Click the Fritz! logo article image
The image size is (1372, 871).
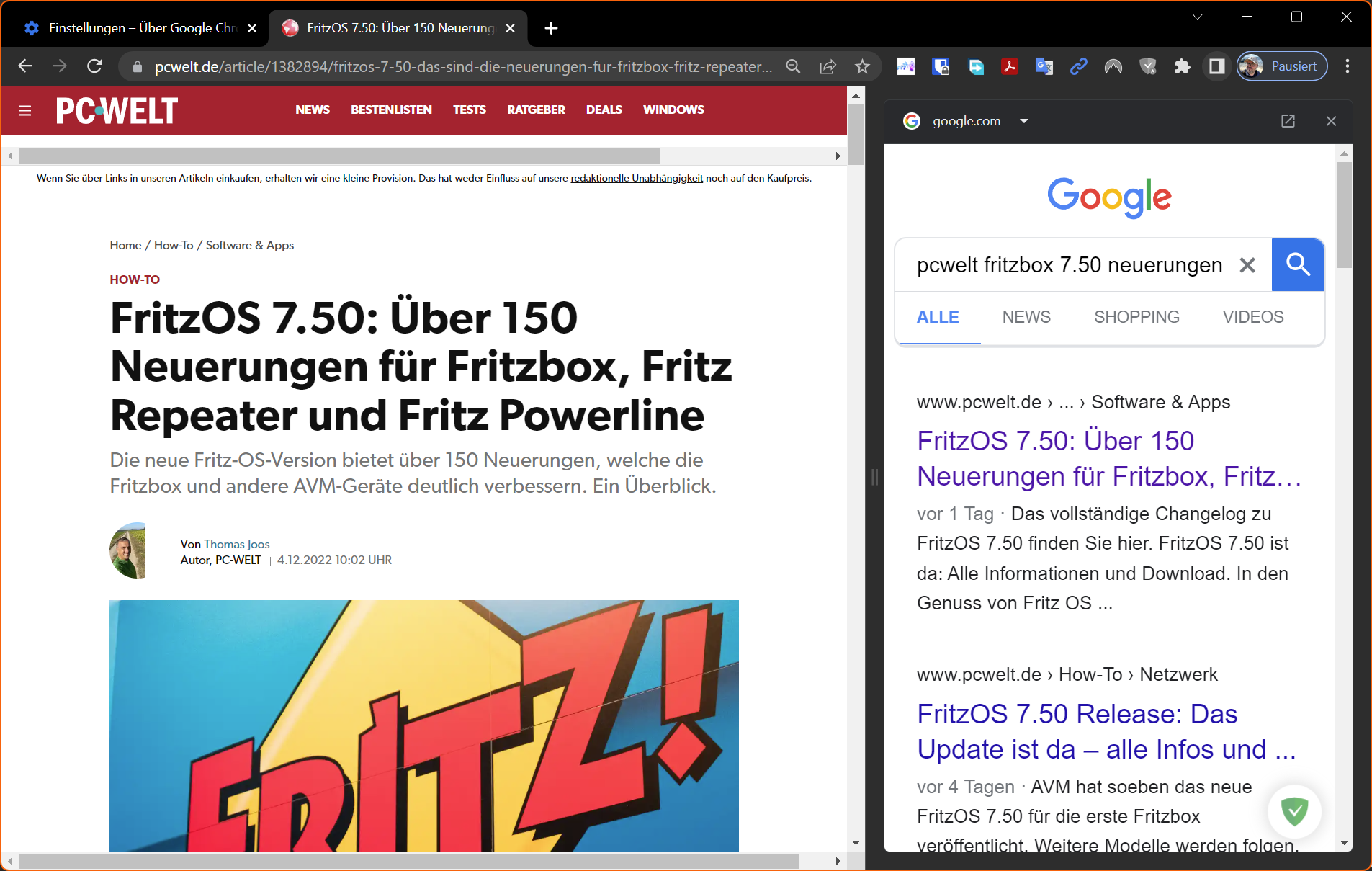pos(424,725)
